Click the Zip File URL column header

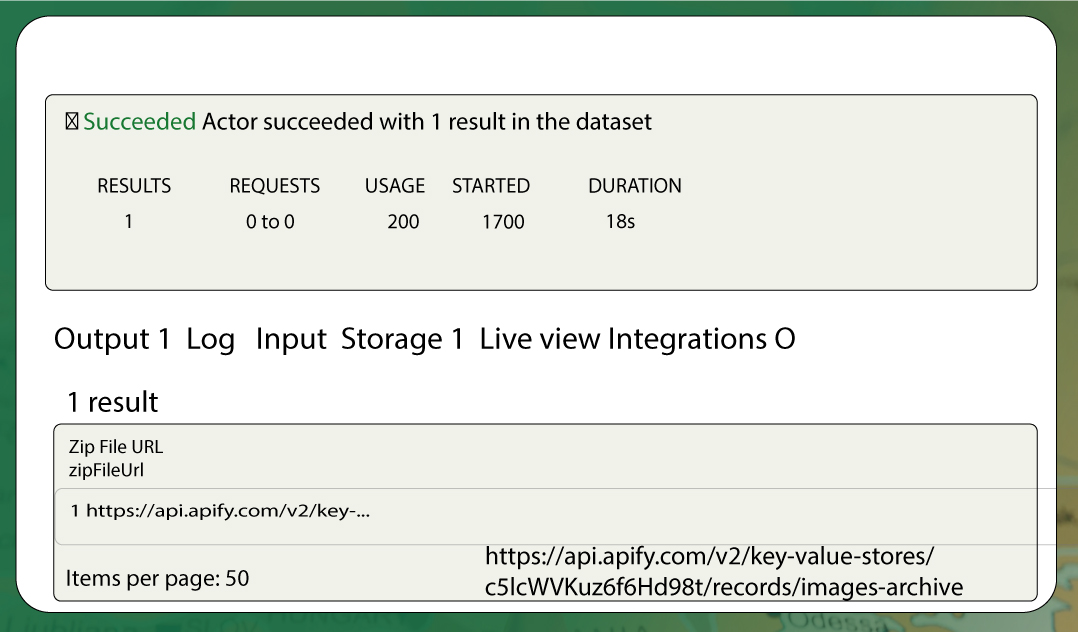[x=116, y=447]
